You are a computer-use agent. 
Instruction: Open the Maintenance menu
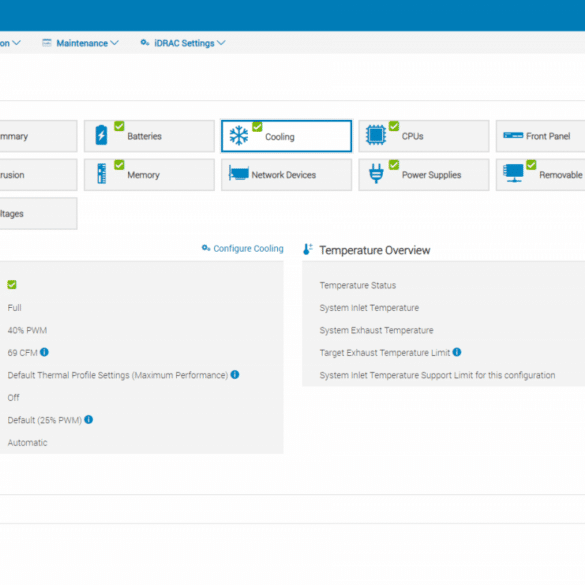click(80, 43)
